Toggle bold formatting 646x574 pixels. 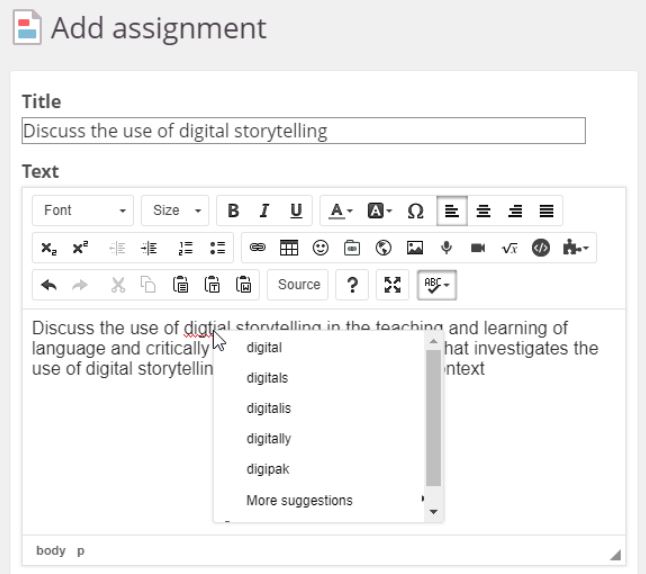click(233, 211)
